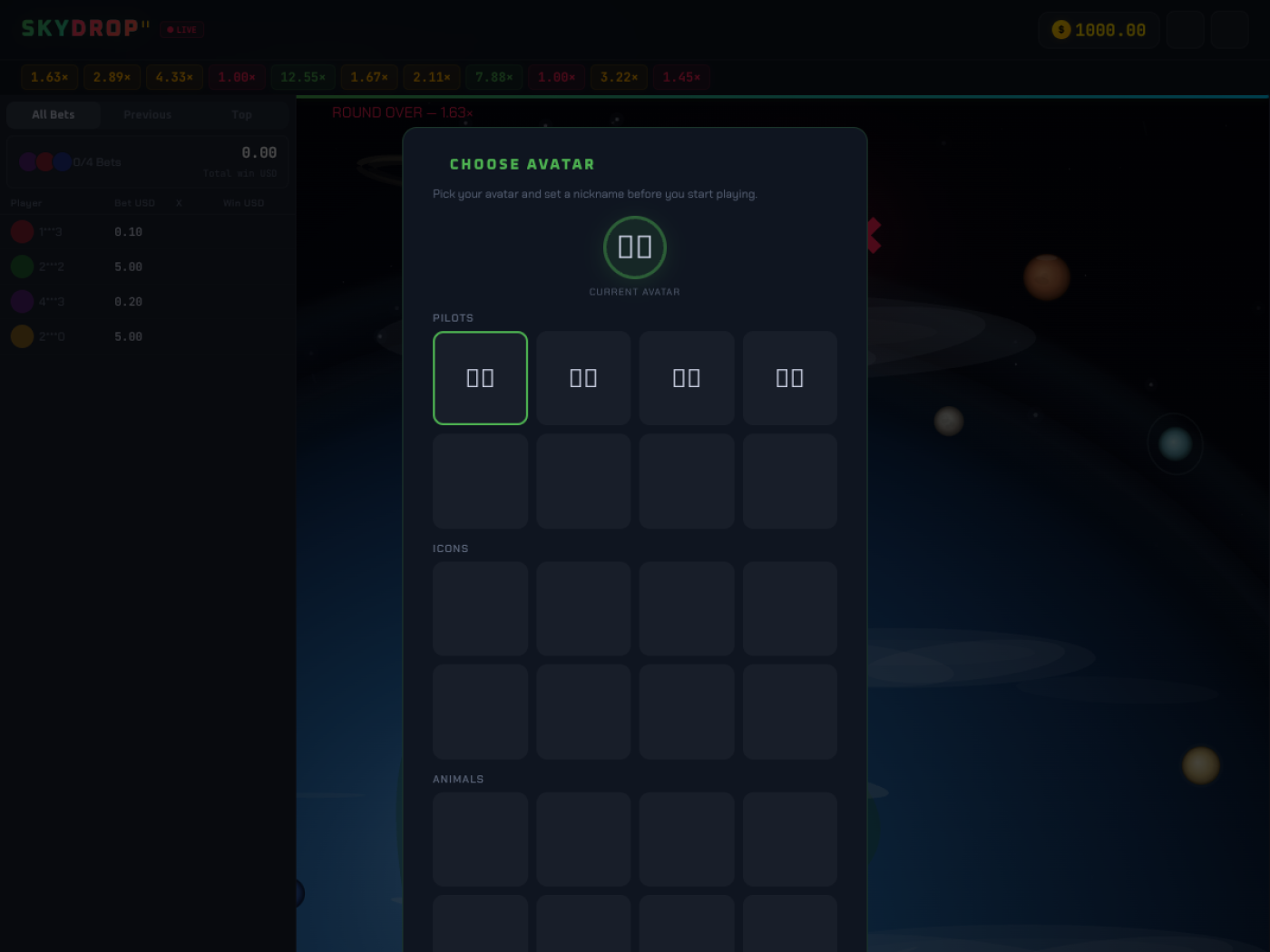Select the first avatar in Pilots row
The image size is (1270, 952).
pyautogui.click(x=480, y=378)
